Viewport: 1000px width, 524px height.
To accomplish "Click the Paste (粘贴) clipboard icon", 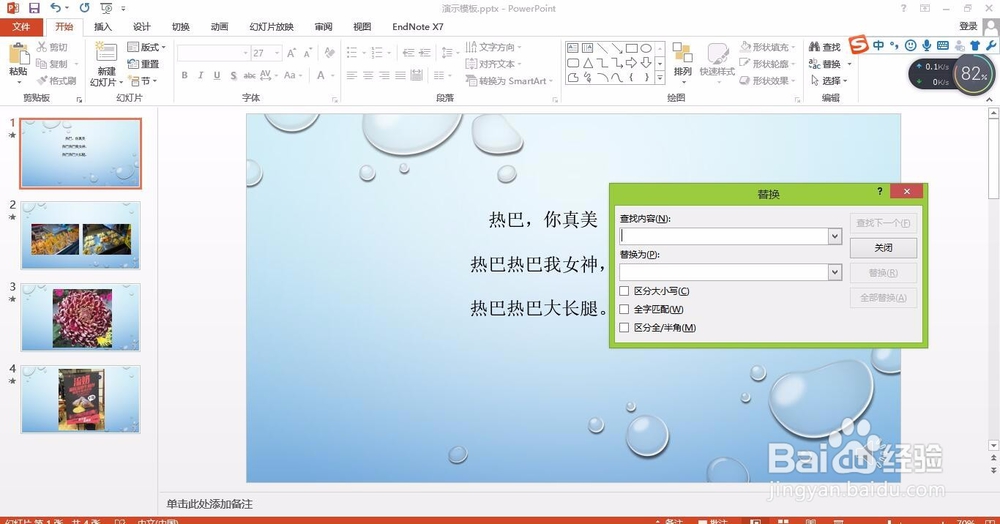I will point(18,54).
